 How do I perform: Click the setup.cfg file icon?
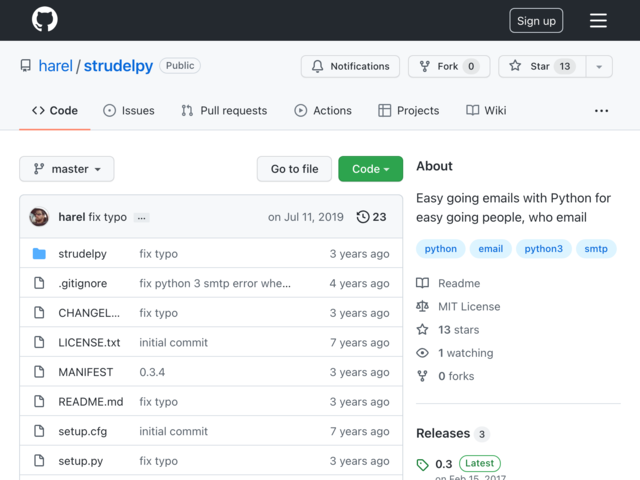(39, 431)
